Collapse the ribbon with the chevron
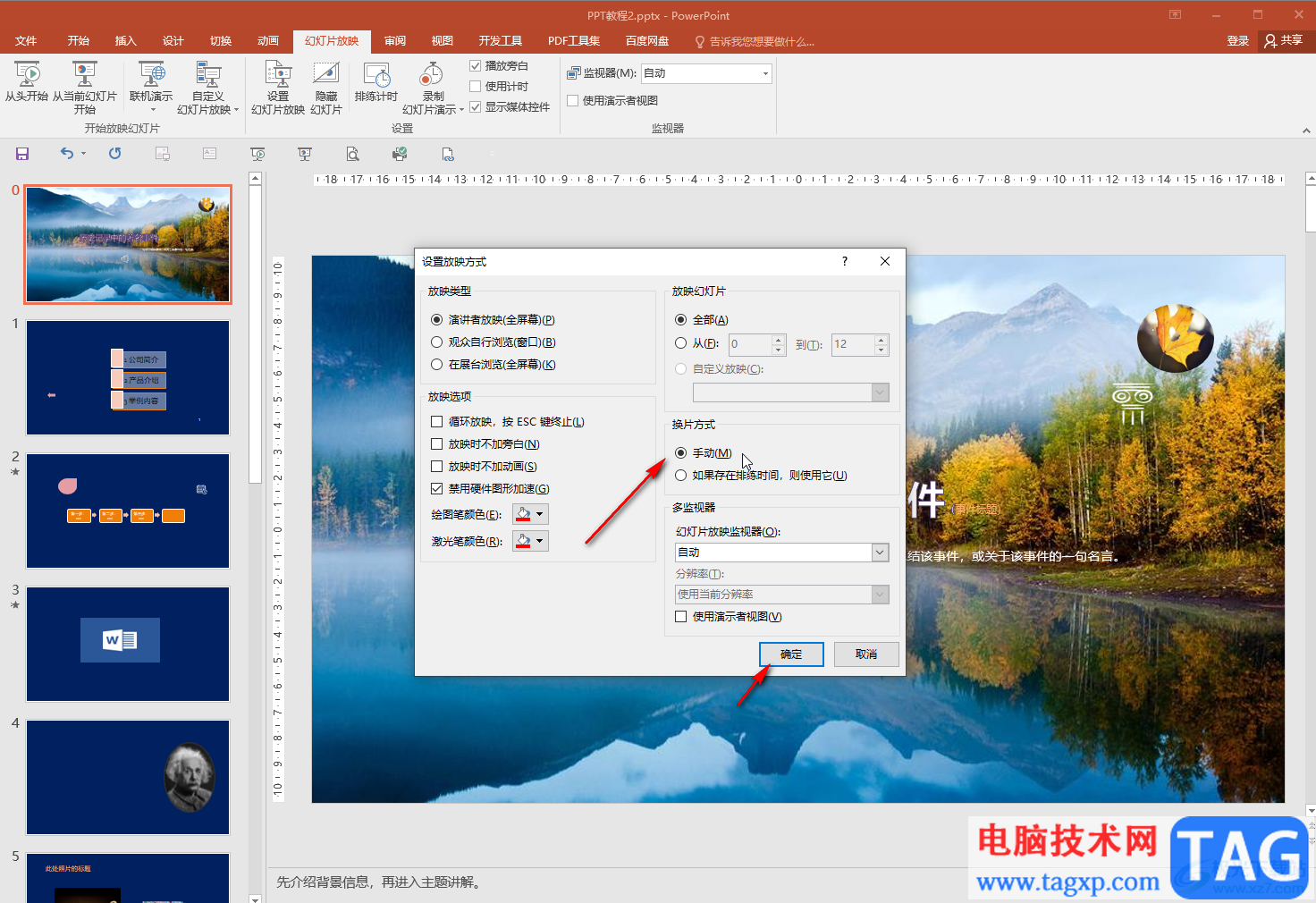The width and height of the screenshot is (1316, 903). pyautogui.click(x=1306, y=131)
